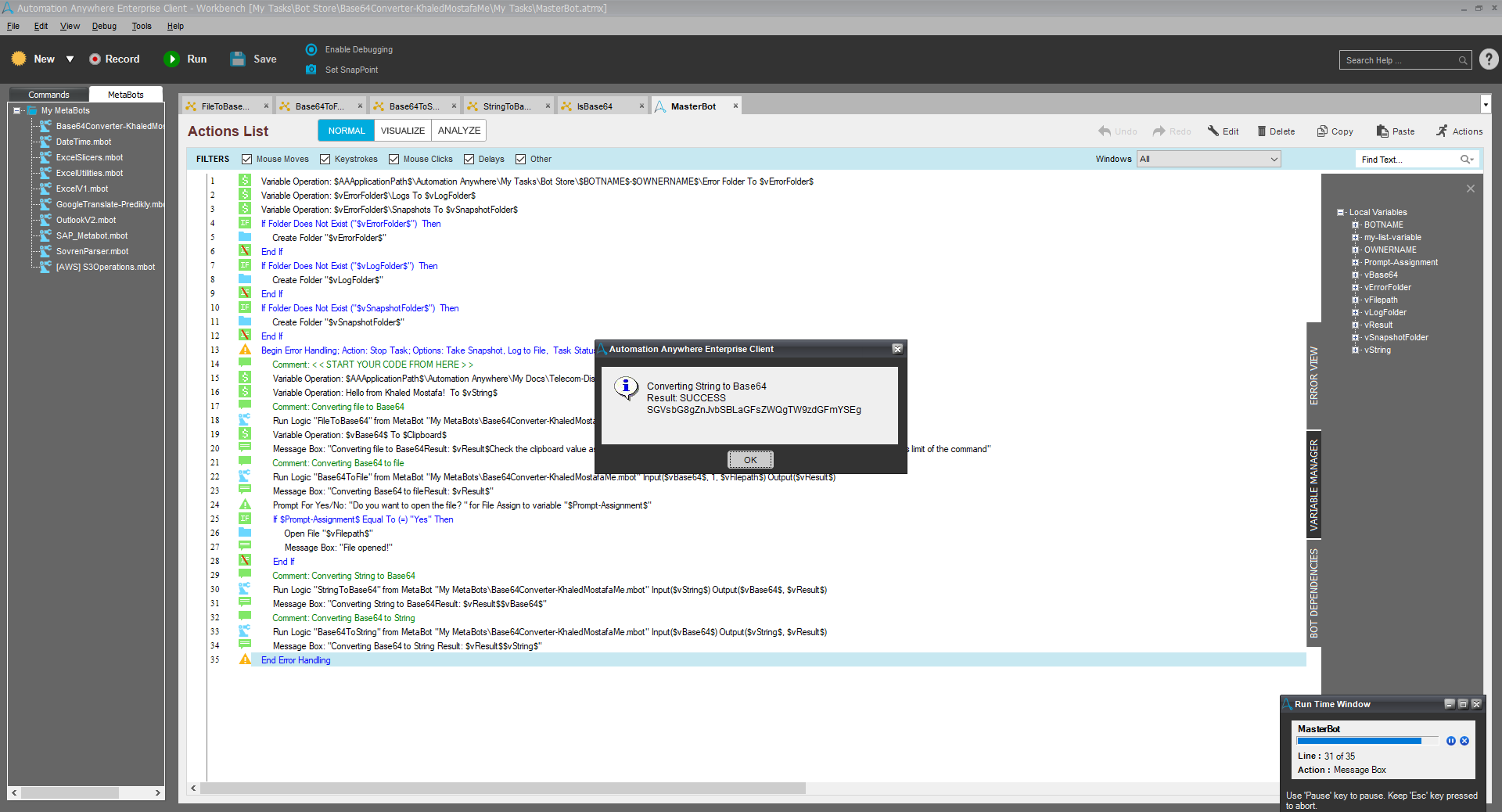Click the folder icon on line 5
Image resolution: width=1502 pixels, height=812 pixels.
(245, 237)
